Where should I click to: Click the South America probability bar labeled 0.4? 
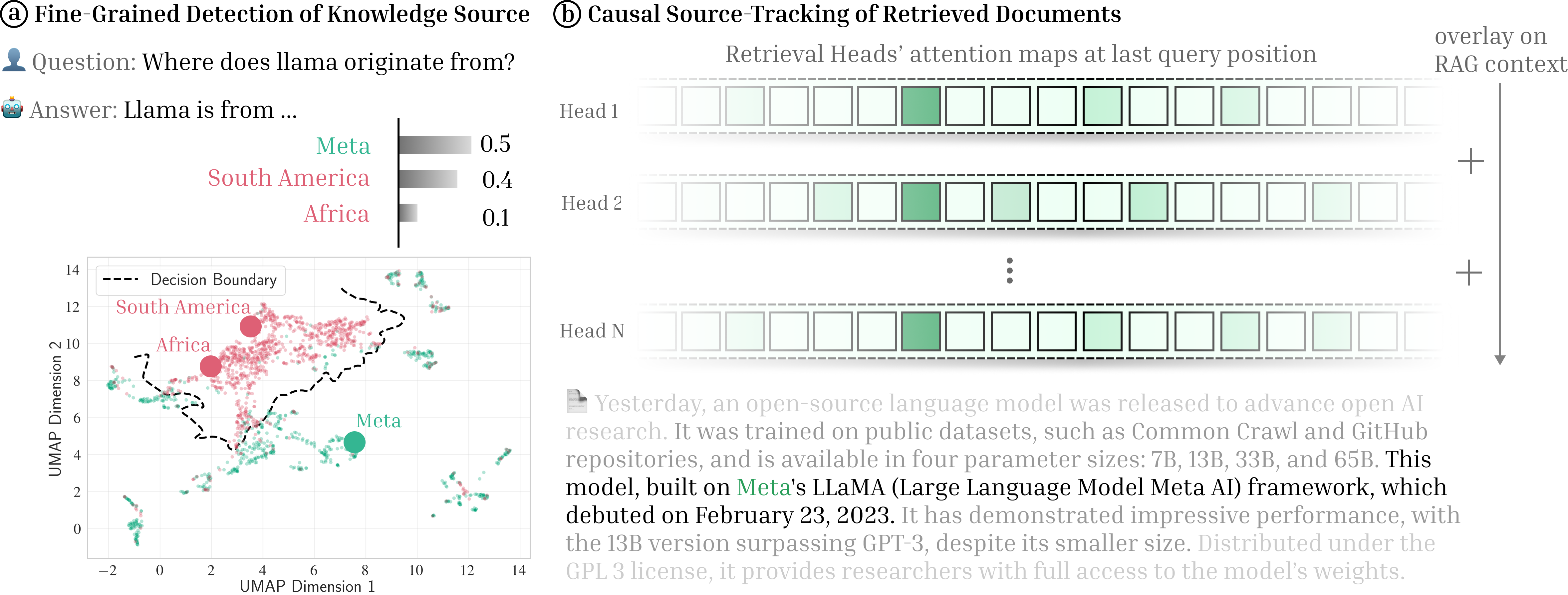click(x=428, y=179)
